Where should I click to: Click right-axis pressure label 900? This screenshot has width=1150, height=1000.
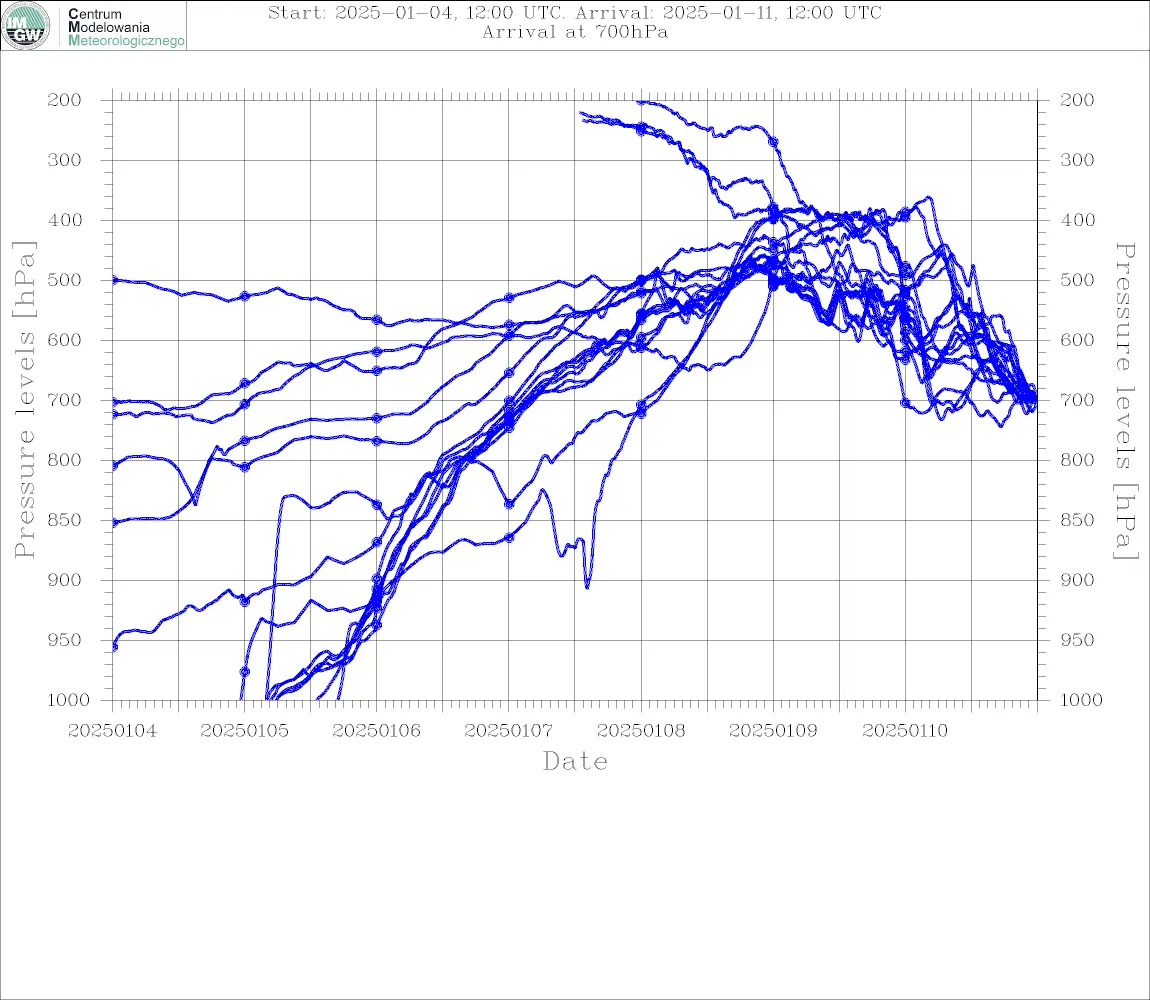coord(1077,580)
